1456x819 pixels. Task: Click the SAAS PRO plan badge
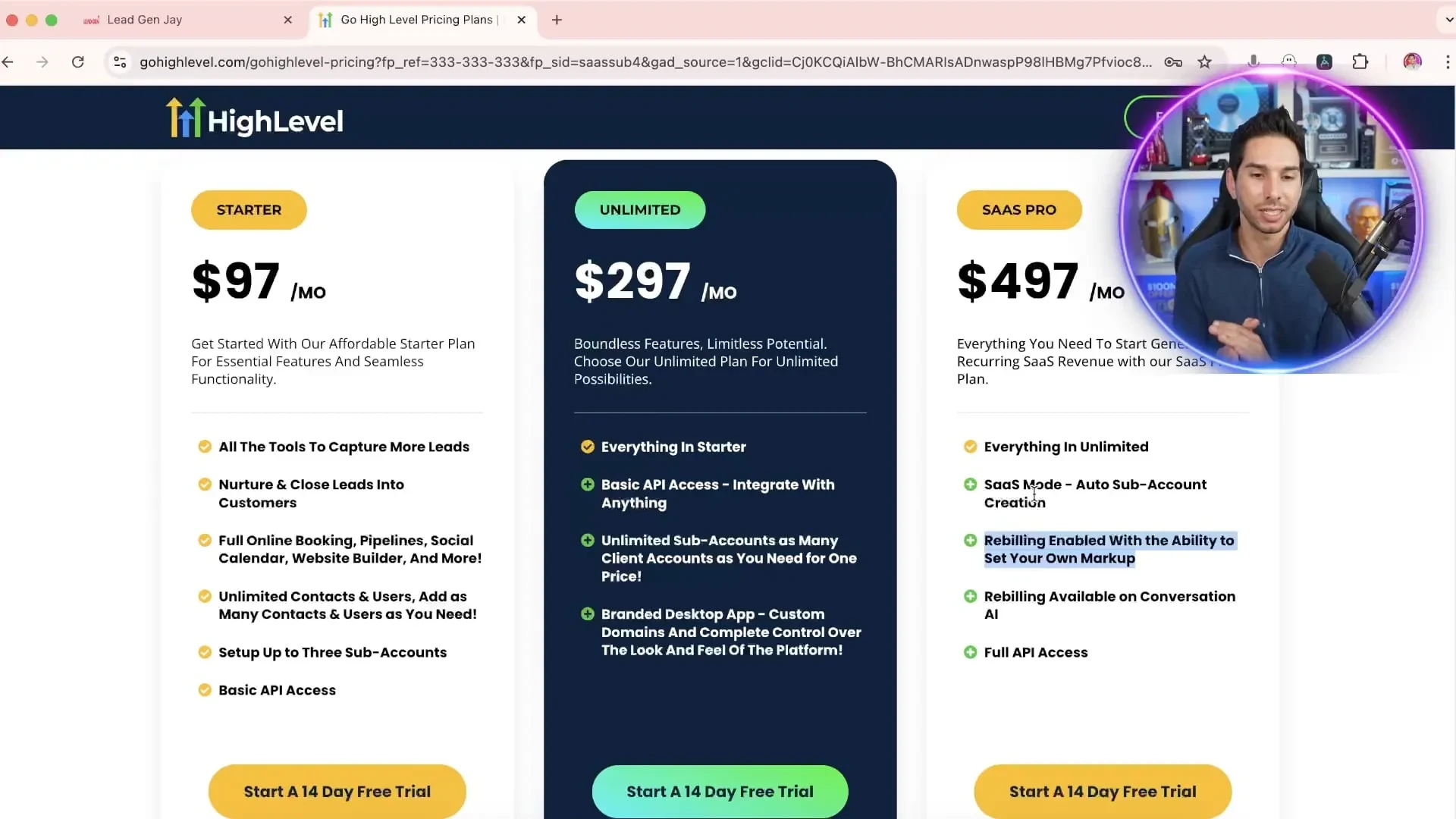(1019, 210)
